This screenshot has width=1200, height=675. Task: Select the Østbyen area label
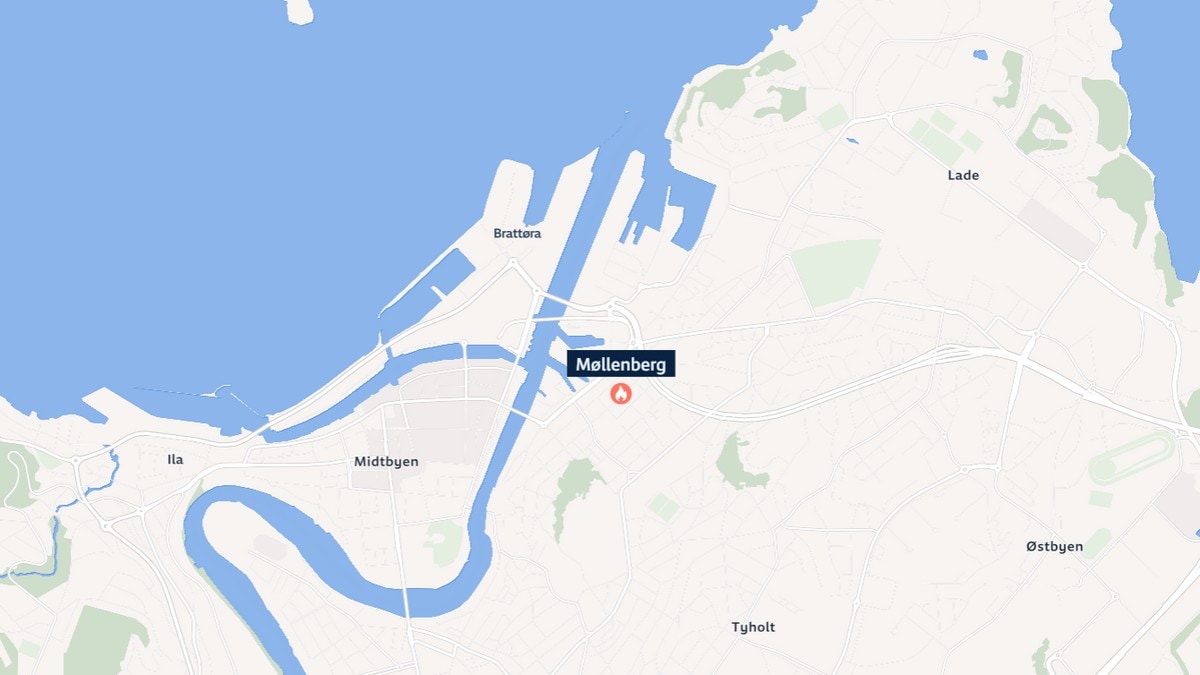(1054, 546)
